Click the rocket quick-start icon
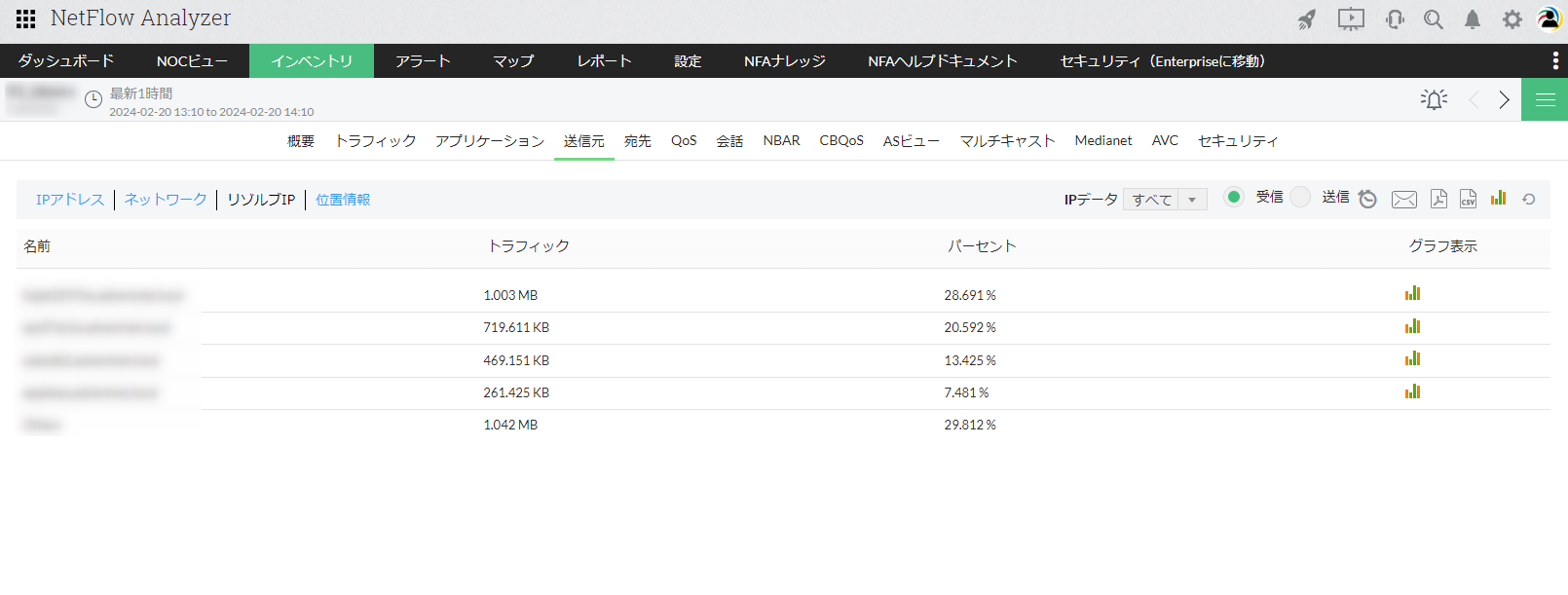The height and width of the screenshot is (595, 1568). click(1307, 19)
